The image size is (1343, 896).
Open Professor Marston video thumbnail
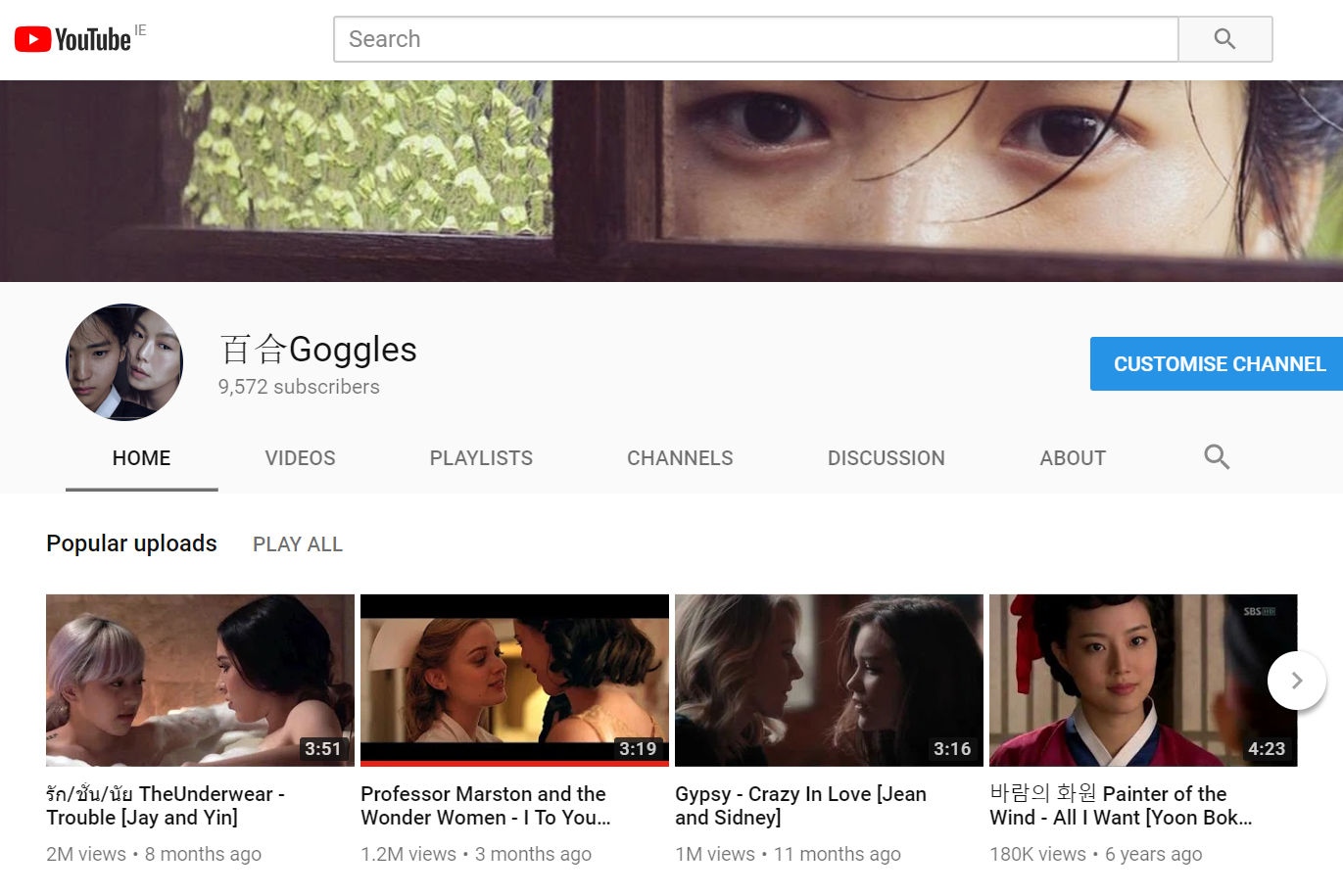pos(514,680)
